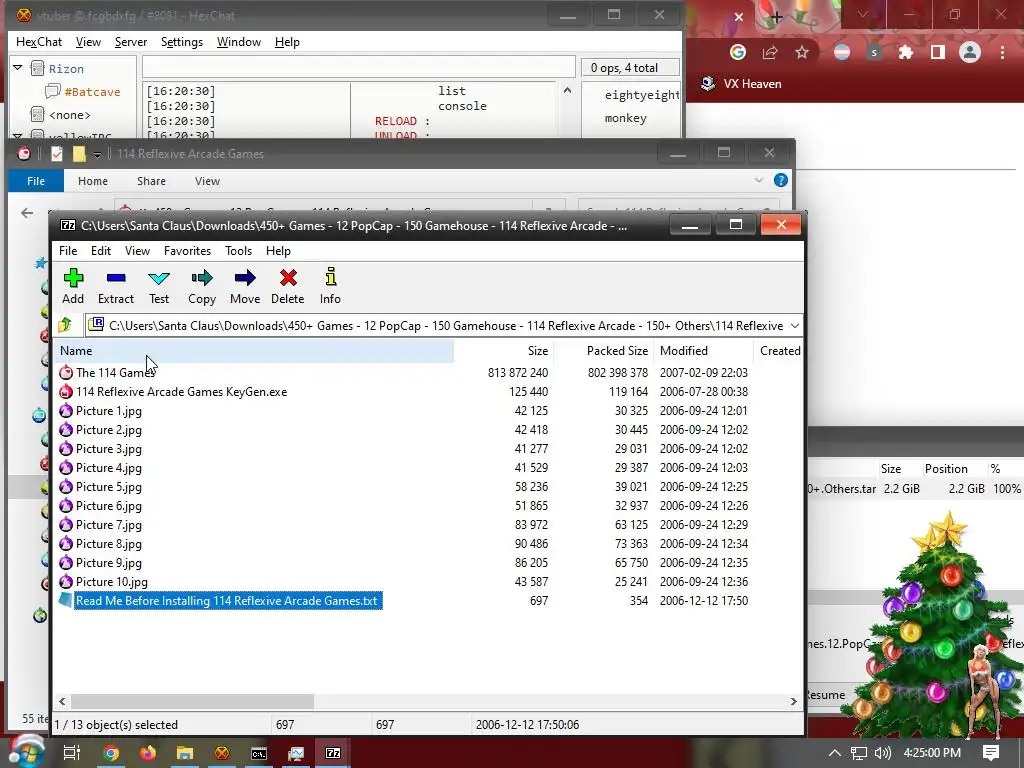
Task: Sort list by Name column header
Action: [255, 351]
